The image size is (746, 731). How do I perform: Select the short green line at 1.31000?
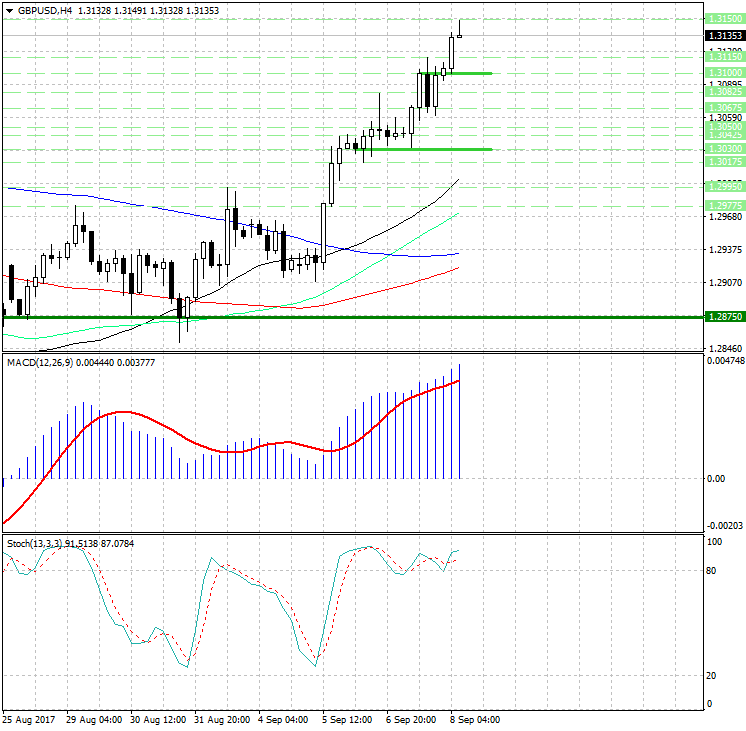point(456,73)
